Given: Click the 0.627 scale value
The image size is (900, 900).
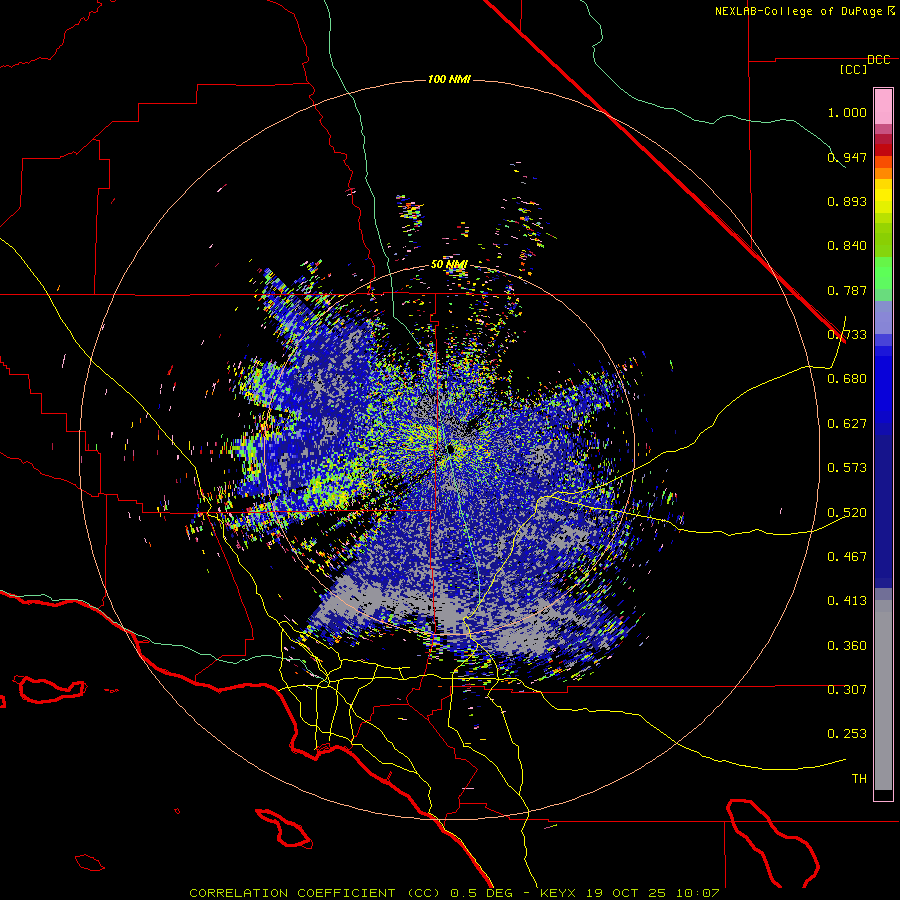Looking at the screenshot, I should (847, 424).
